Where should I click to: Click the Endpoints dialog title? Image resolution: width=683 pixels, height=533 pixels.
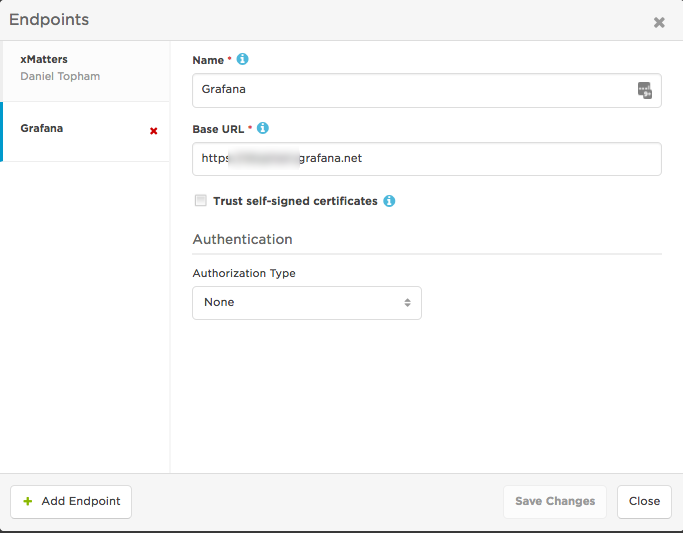(49, 20)
